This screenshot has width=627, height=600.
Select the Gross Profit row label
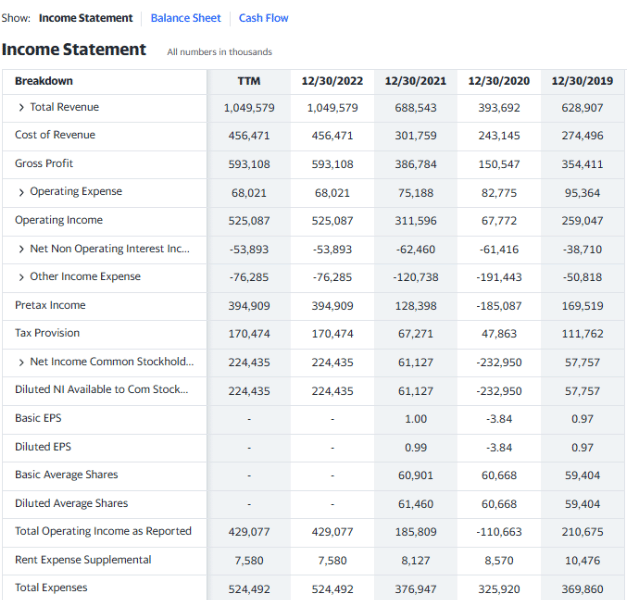pyautogui.click(x=44, y=163)
